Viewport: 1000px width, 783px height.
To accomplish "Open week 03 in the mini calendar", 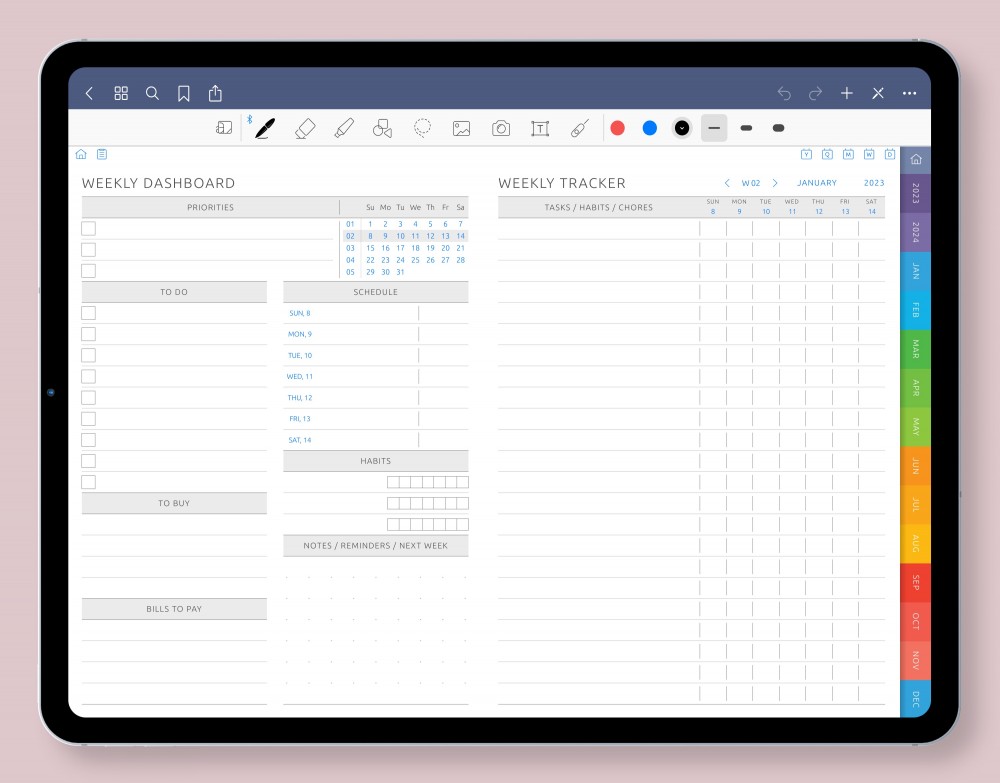I will (x=350, y=248).
